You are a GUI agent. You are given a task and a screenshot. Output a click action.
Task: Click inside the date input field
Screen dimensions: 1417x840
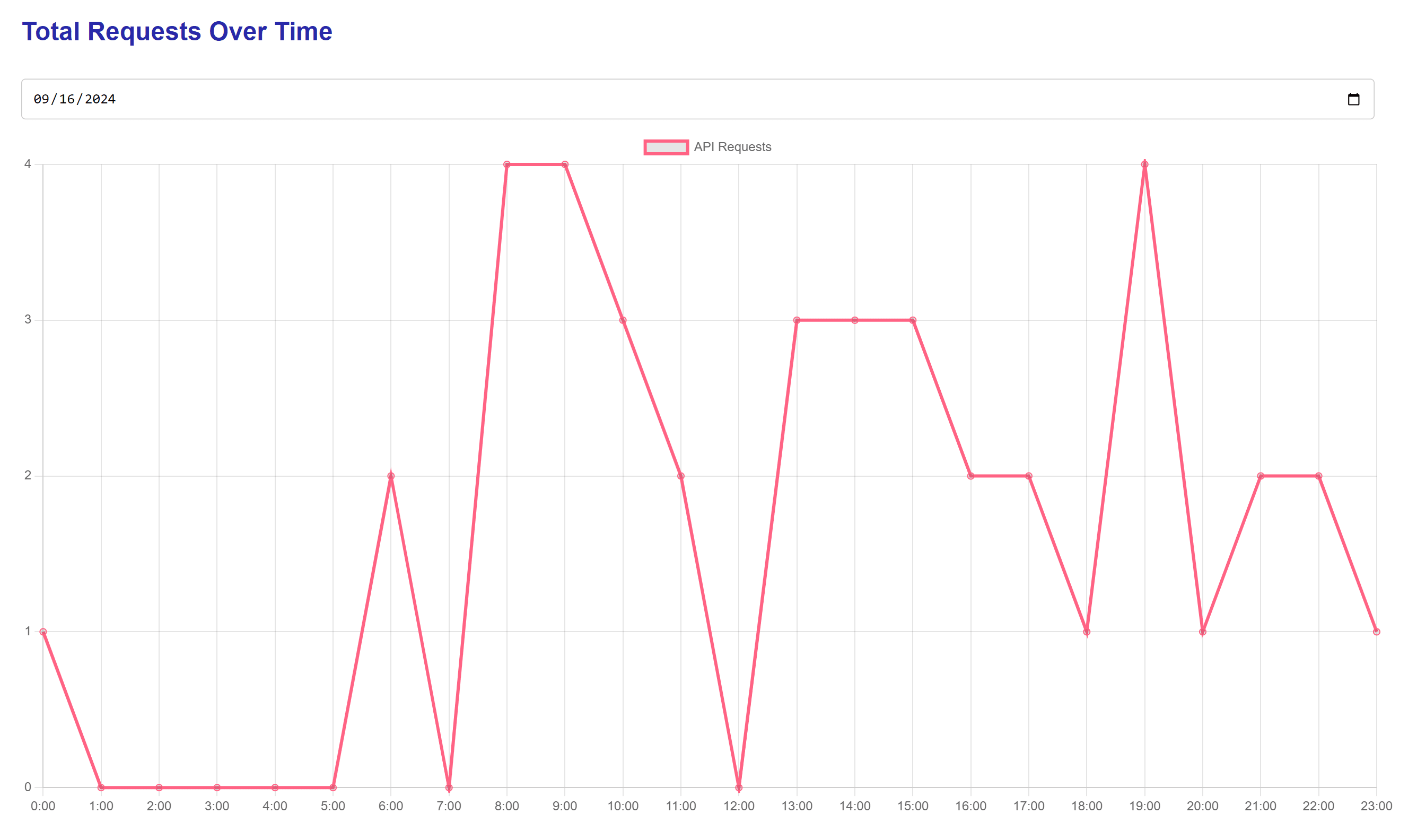(x=396, y=99)
